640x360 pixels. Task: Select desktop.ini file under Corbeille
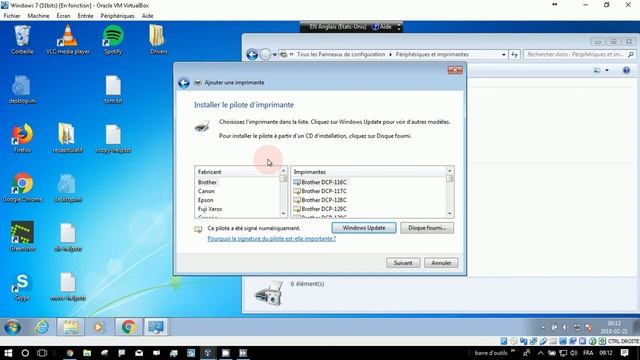pos(22,89)
